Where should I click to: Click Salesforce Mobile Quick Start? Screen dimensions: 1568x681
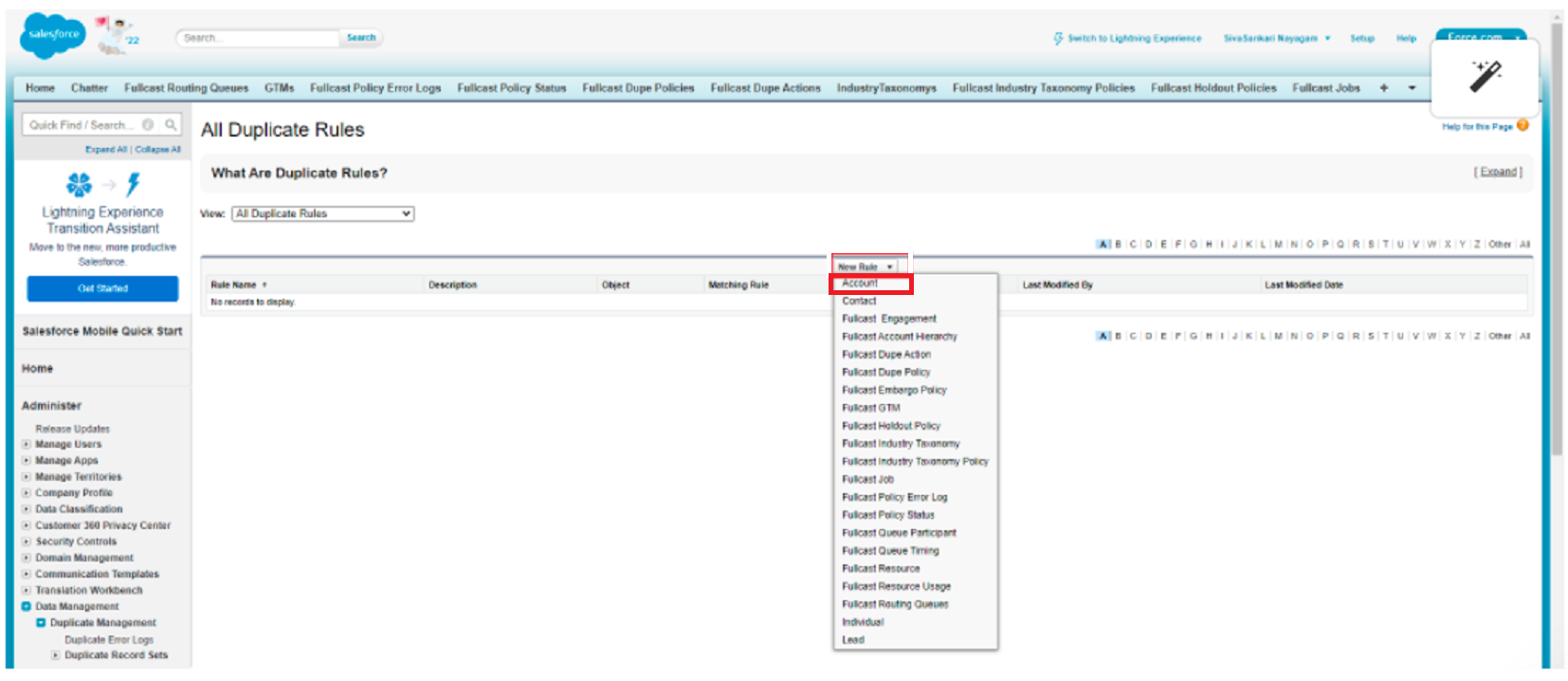coord(102,331)
